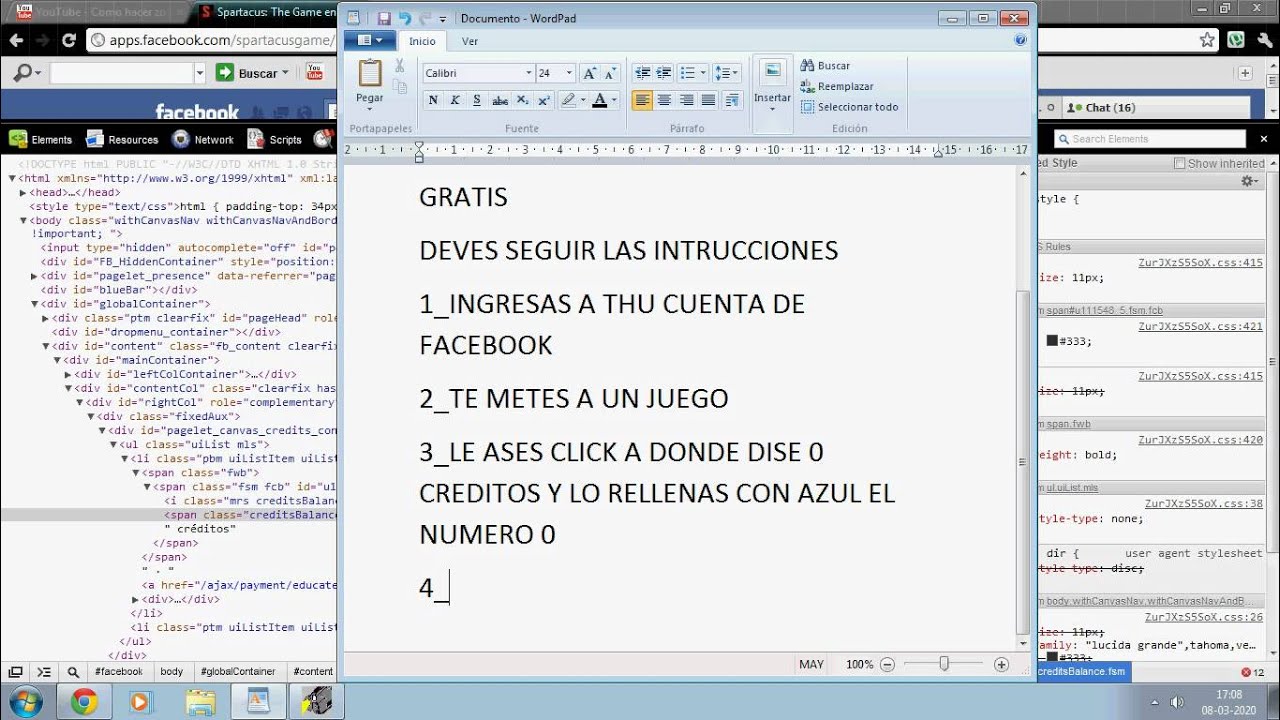Open the font size 24 dropdown
Screen dimensions: 1280x720
[x=569, y=73]
